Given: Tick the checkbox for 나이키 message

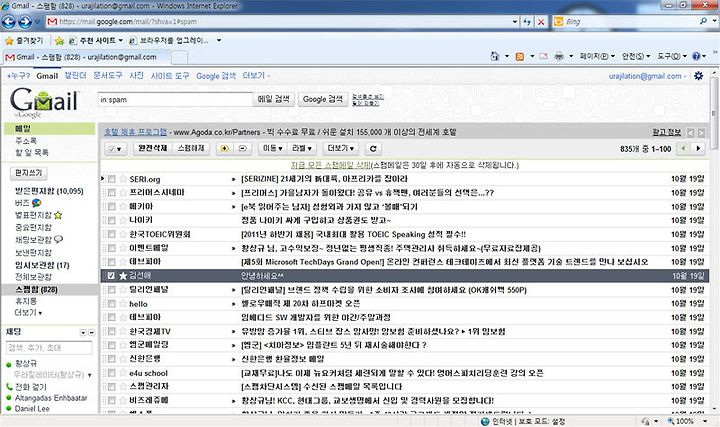Looking at the screenshot, I should point(111,220).
